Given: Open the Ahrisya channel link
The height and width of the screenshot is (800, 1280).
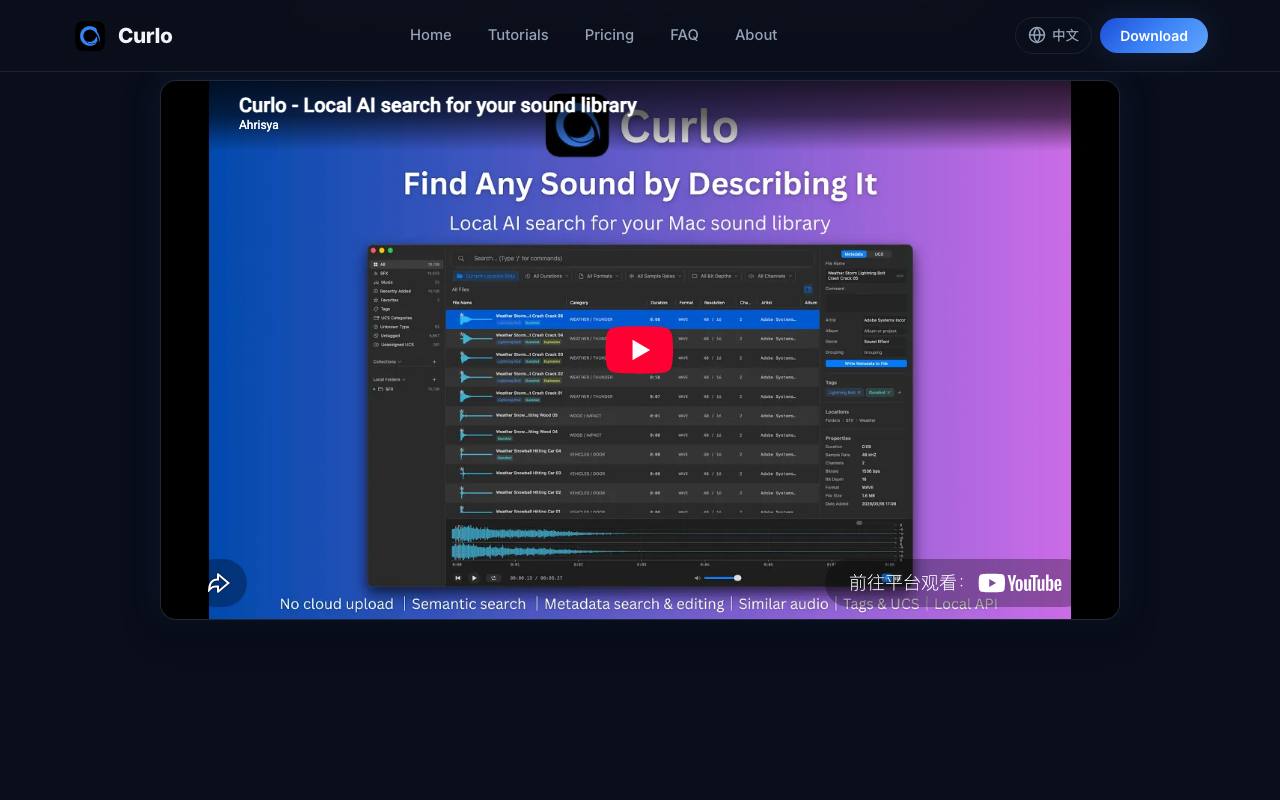Looking at the screenshot, I should [259, 125].
